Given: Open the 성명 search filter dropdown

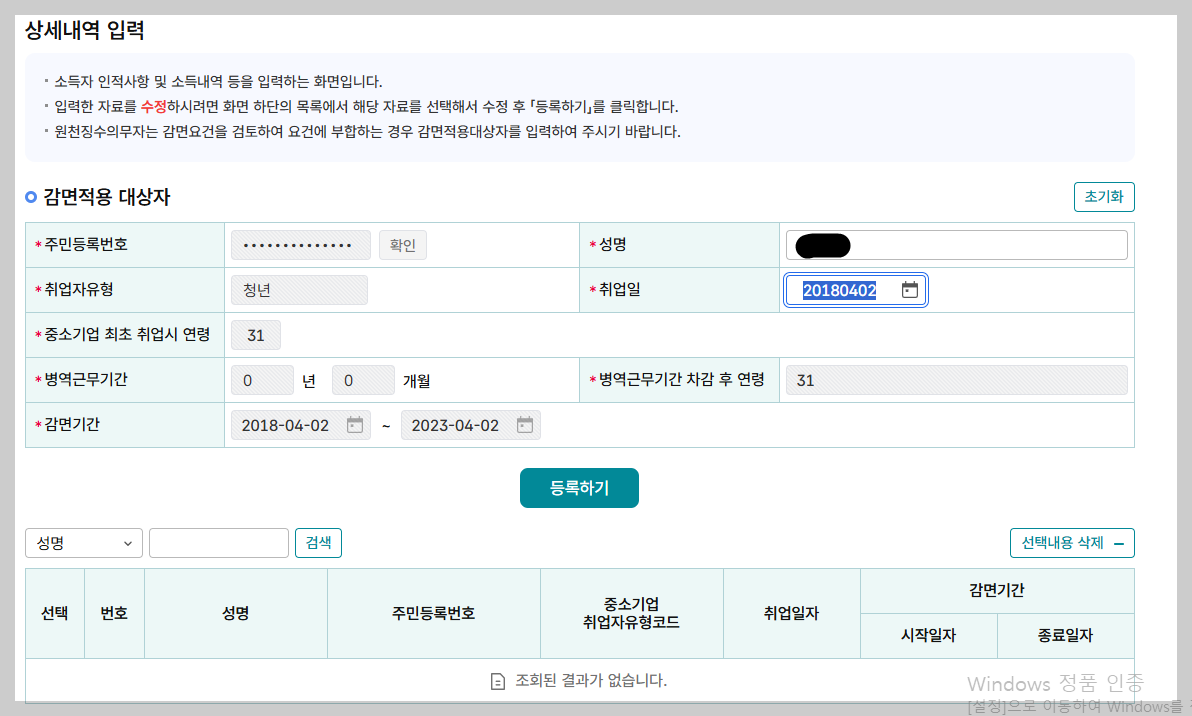Looking at the screenshot, I should point(83,543).
